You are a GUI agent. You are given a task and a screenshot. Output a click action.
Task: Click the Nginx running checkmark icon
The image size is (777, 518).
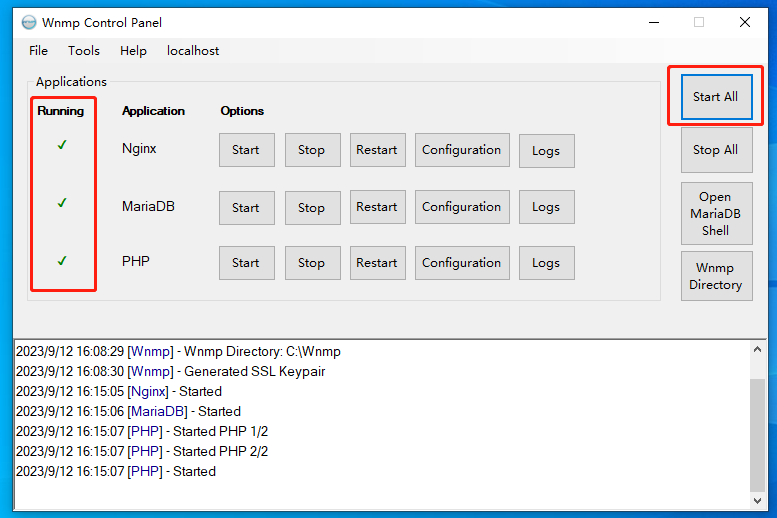[62, 145]
